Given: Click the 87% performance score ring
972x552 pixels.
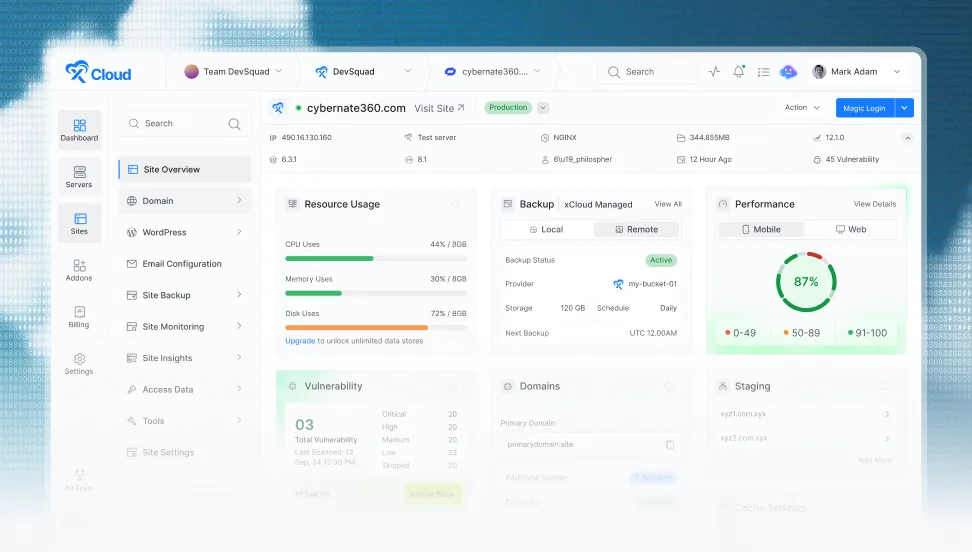Looking at the screenshot, I should [806, 282].
